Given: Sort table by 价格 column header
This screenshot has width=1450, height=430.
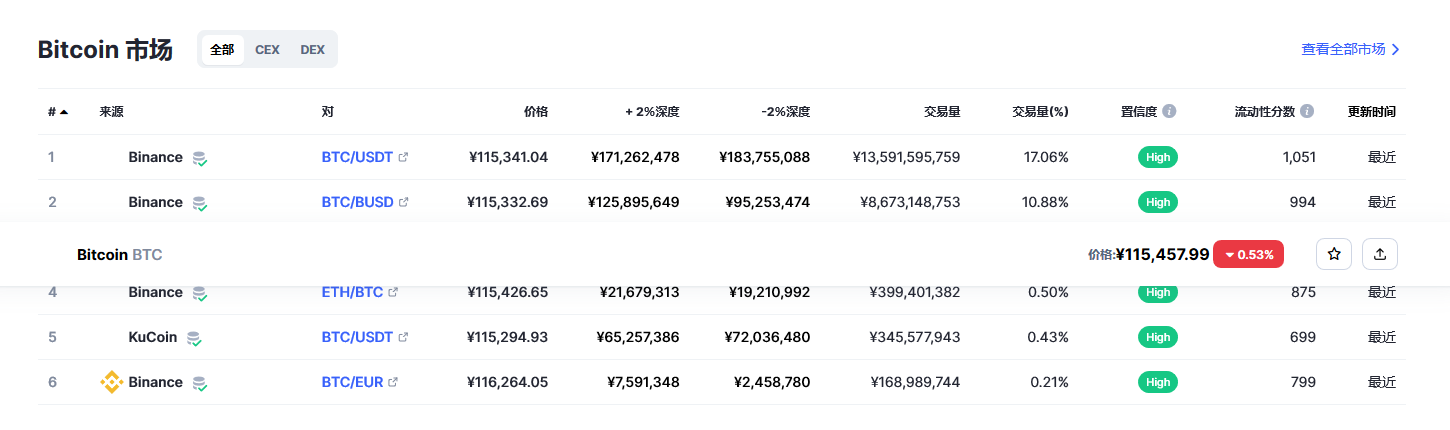Looking at the screenshot, I should pos(536,111).
